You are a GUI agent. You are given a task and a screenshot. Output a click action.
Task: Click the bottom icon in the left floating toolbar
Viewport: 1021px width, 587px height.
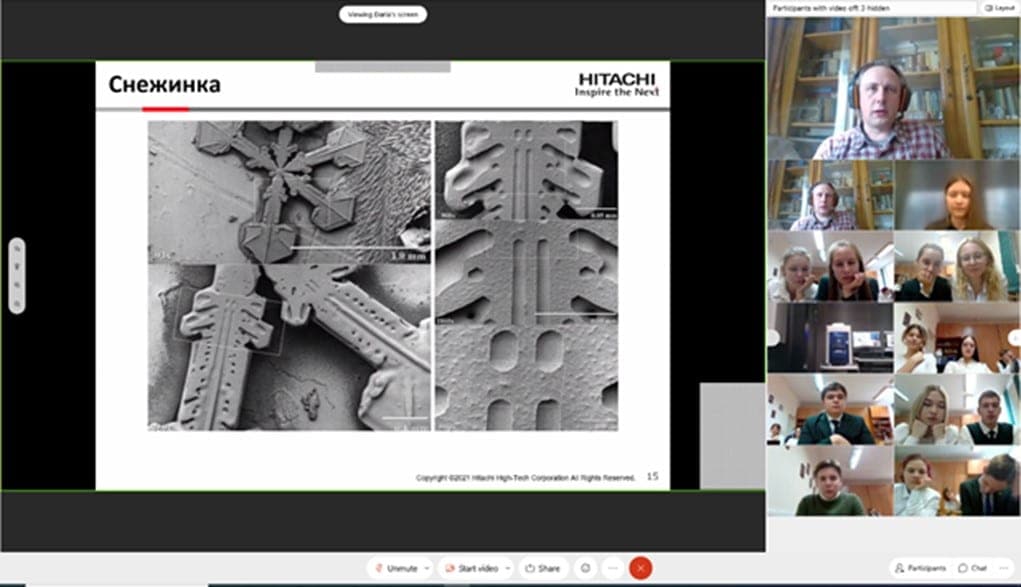pyautogui.click(x=16, y=301)
